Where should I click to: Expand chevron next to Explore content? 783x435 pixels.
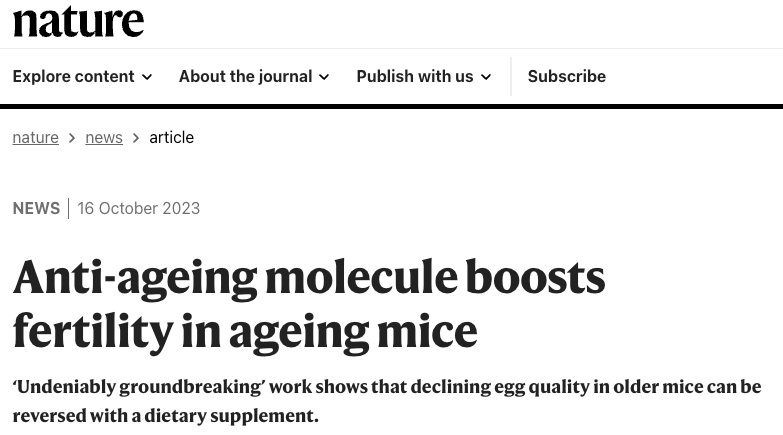147,77
